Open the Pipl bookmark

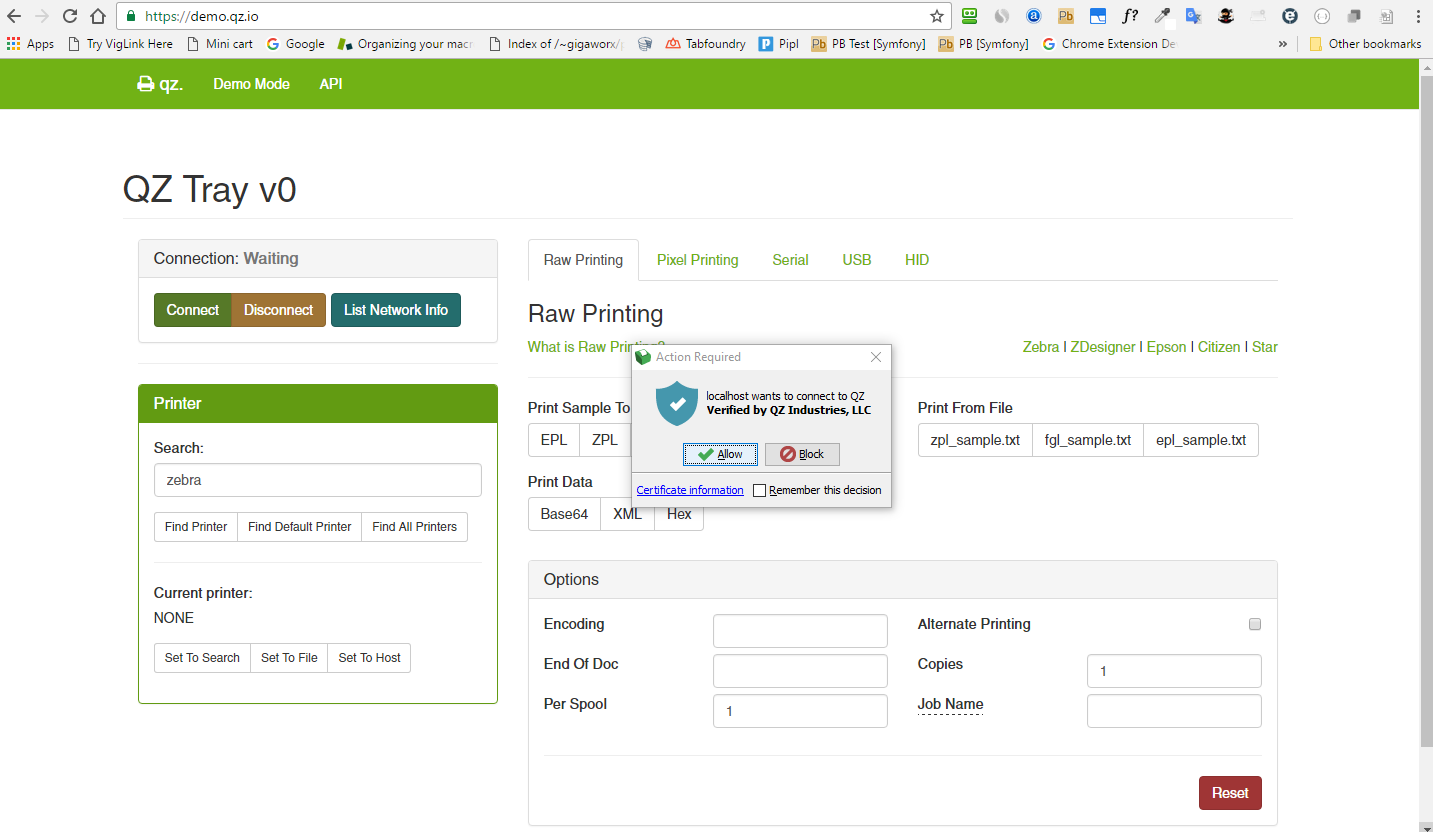point(779,44)
